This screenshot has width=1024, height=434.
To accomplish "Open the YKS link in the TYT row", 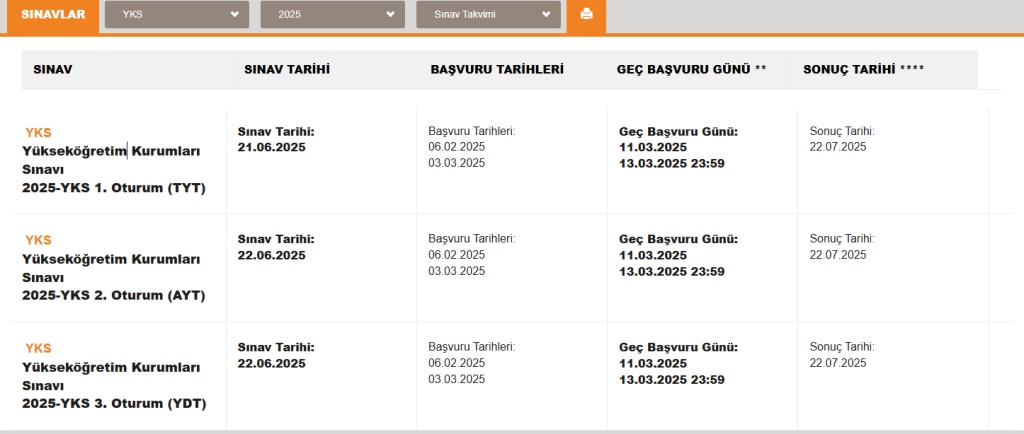I will click(x=38, y=132).
